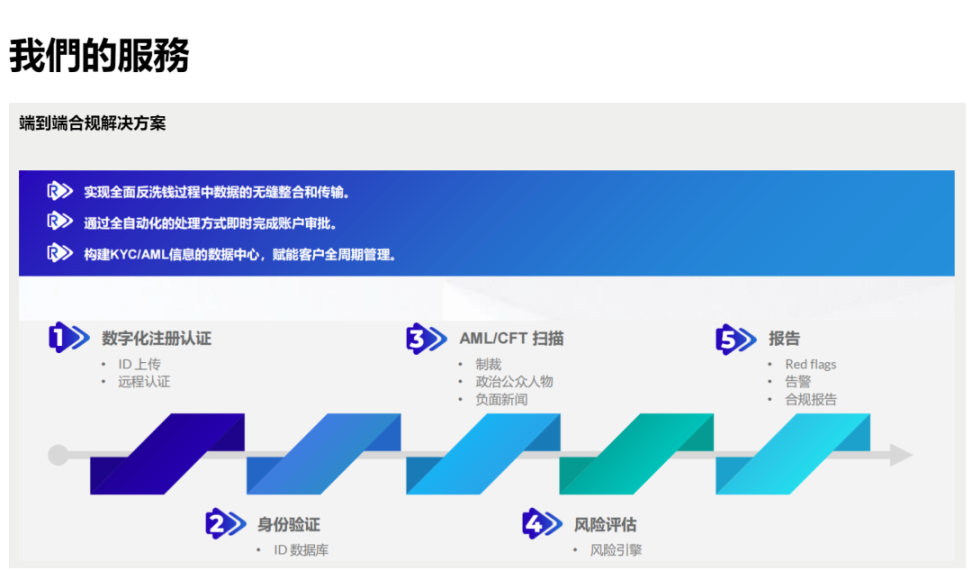Click the gray arrowhead ending the timeline
The image size is (972, 571).
click(x=901, y=454)
